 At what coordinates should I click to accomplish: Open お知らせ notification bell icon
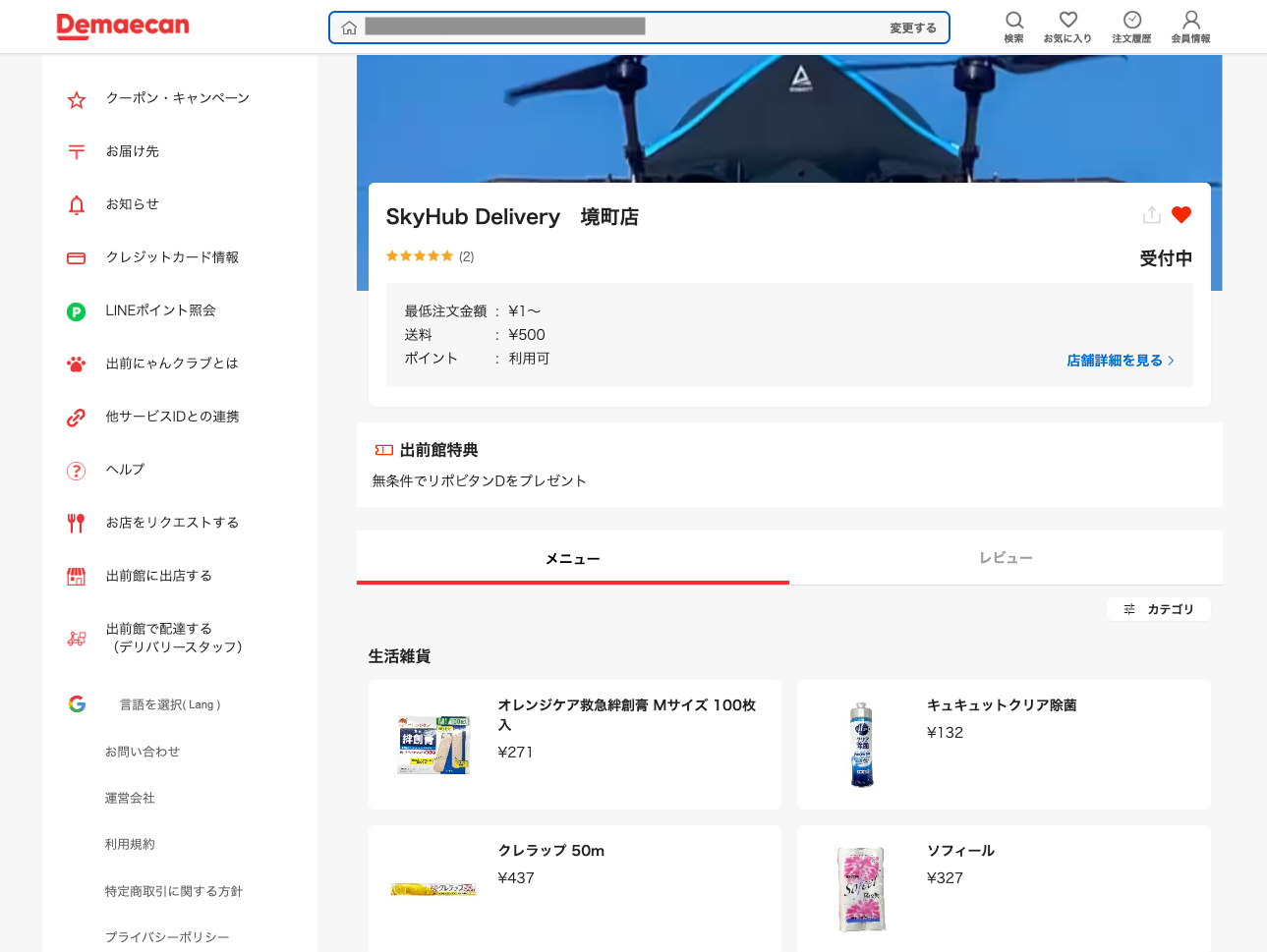(76, 204)
